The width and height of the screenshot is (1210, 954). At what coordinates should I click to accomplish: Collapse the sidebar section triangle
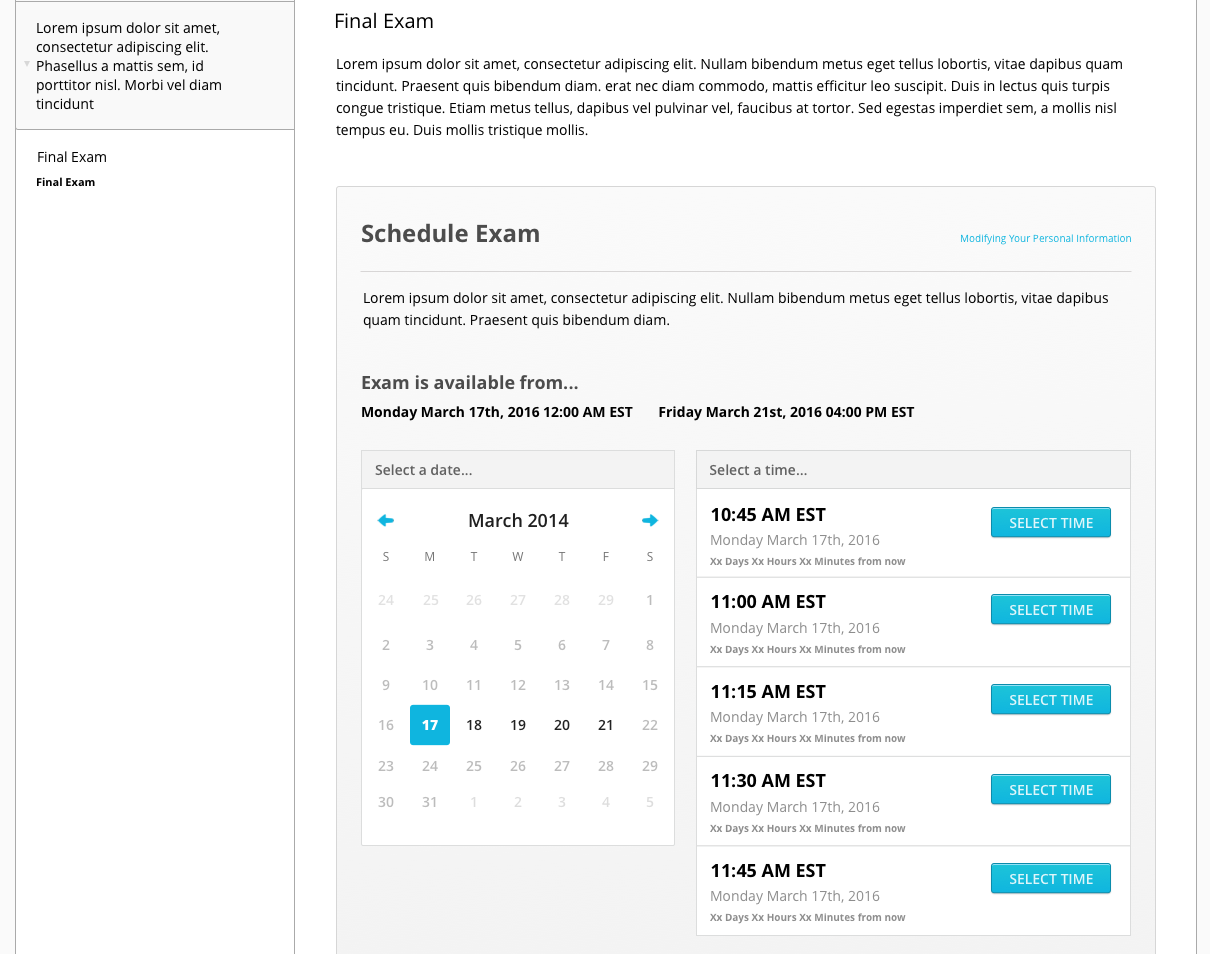pos(27,64)
